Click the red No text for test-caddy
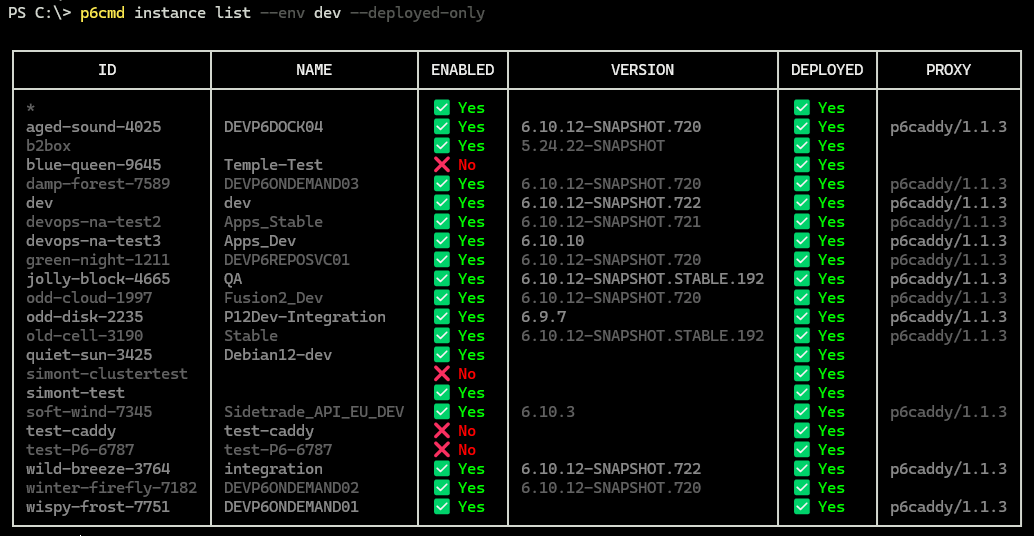1034x536 pixels. click(x=467, y=431)
